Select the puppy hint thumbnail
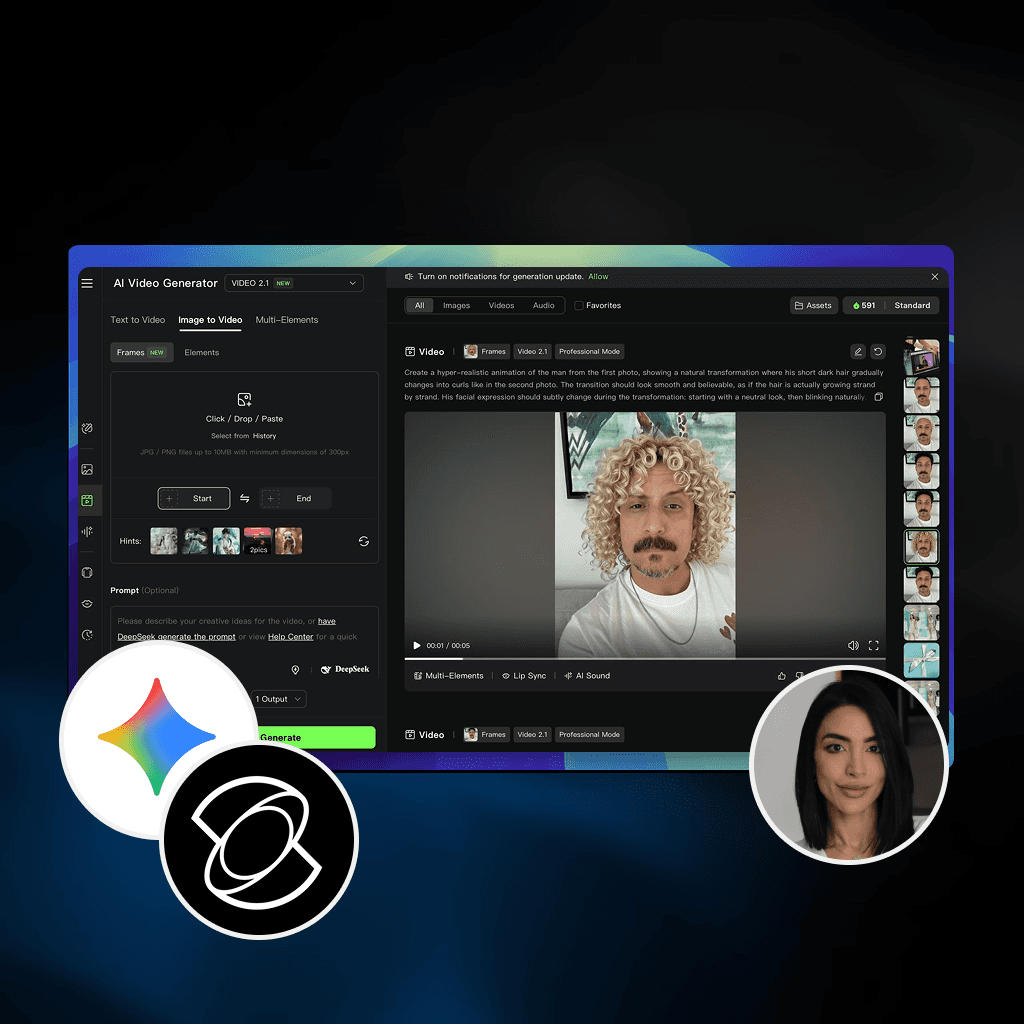 click(289, 541)
